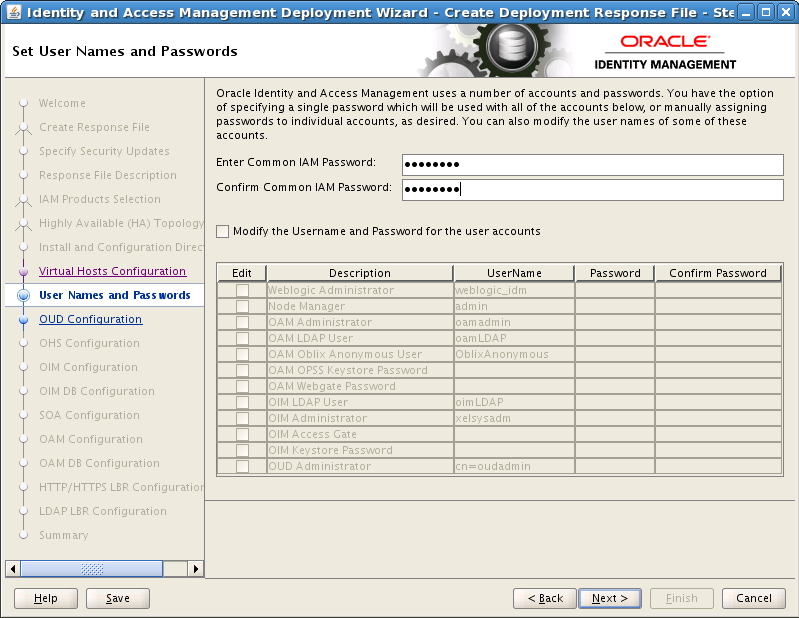The image size is (799, 618).
Task: Focus the Confirm Common IAM Password field
Action: pos(593,190)
